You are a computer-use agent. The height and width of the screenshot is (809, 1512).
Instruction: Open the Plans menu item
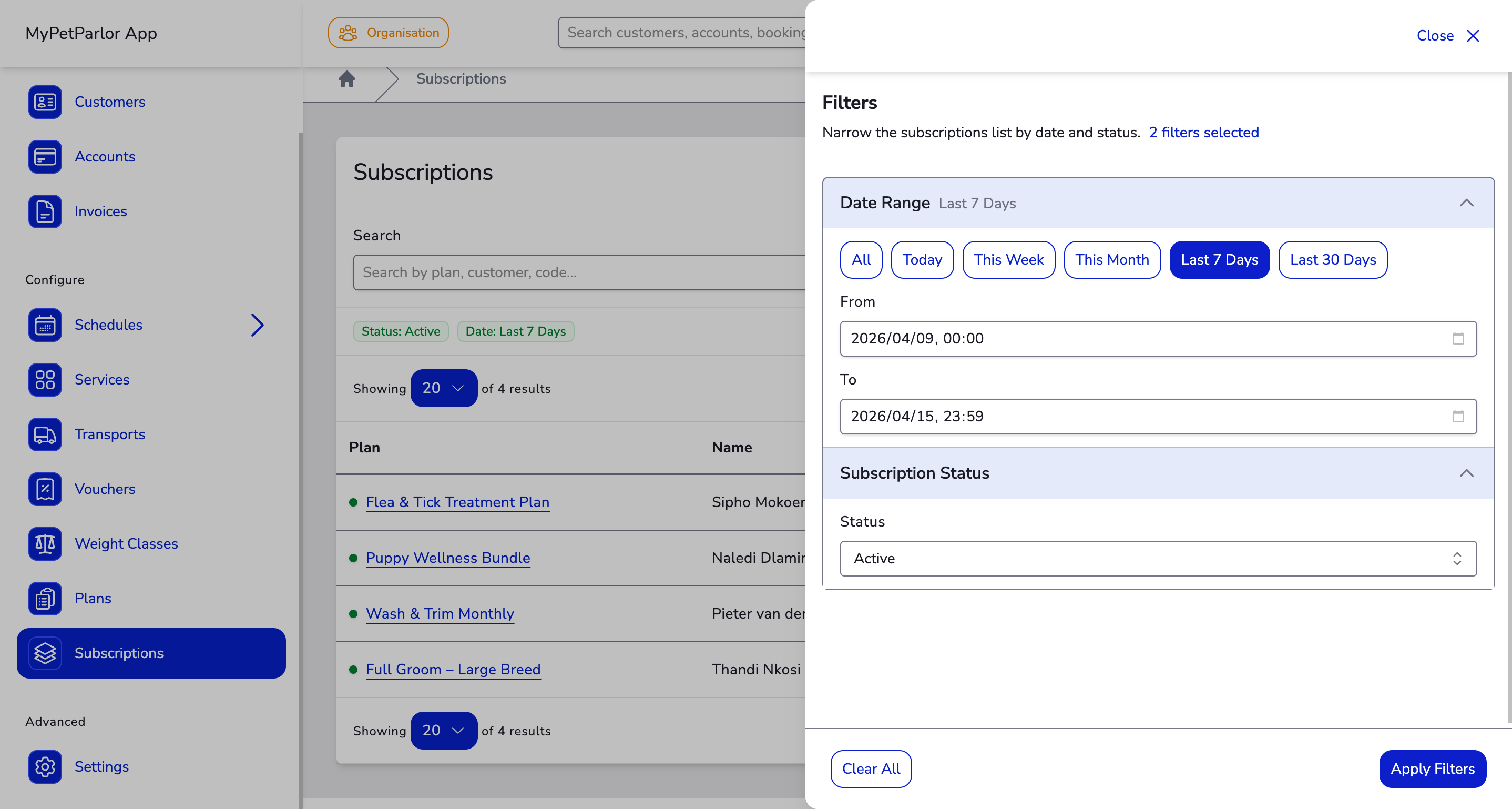click(93, 598)
